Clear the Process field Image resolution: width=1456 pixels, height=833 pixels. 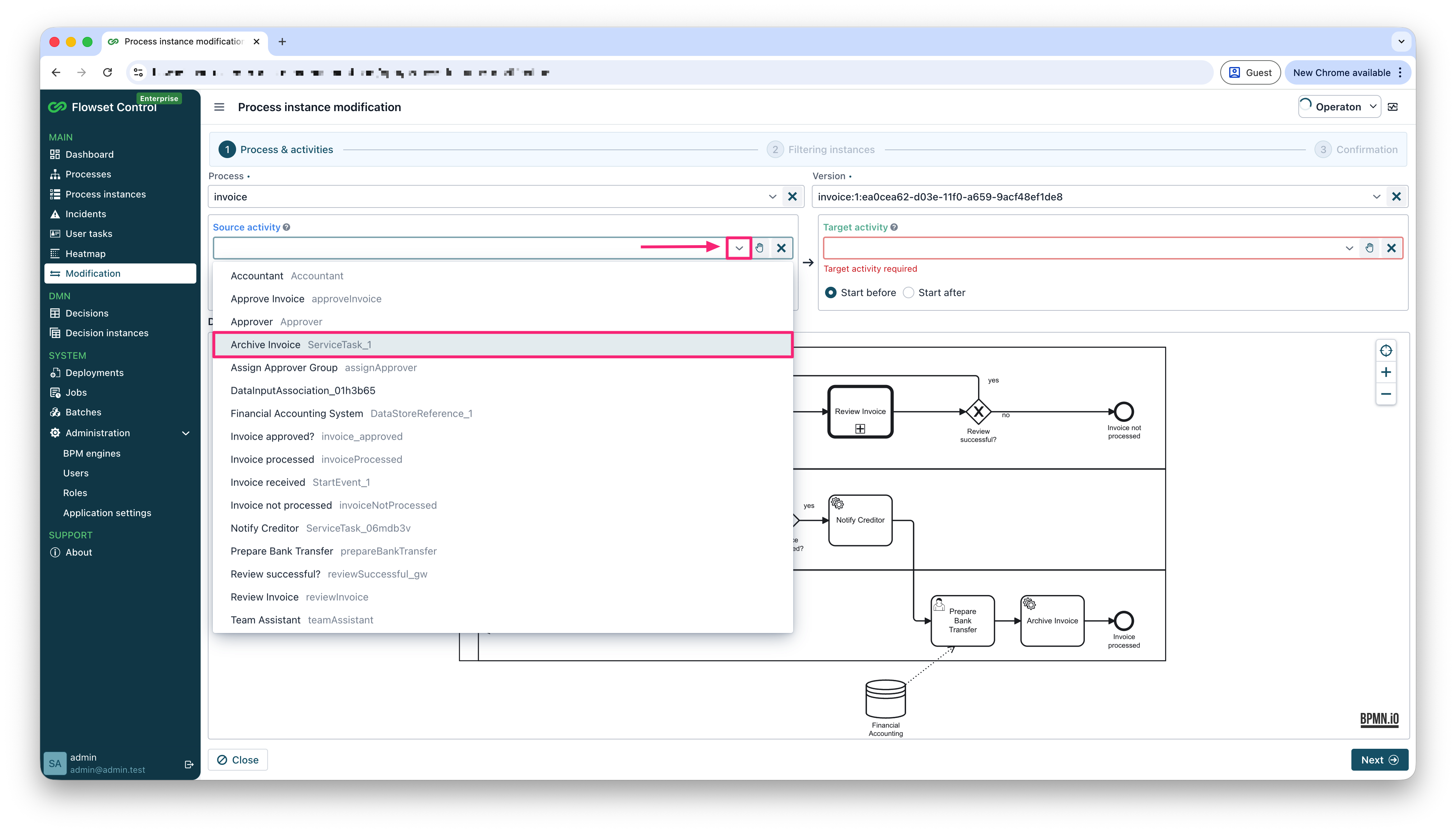(792, 197)
